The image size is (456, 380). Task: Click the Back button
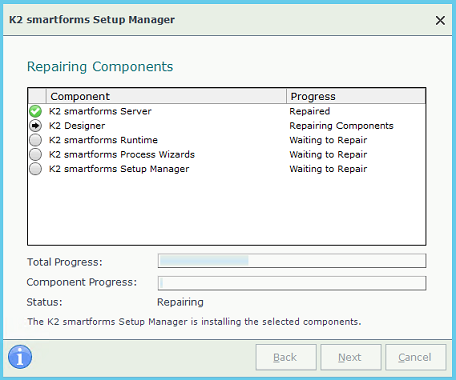click(286, 357)
